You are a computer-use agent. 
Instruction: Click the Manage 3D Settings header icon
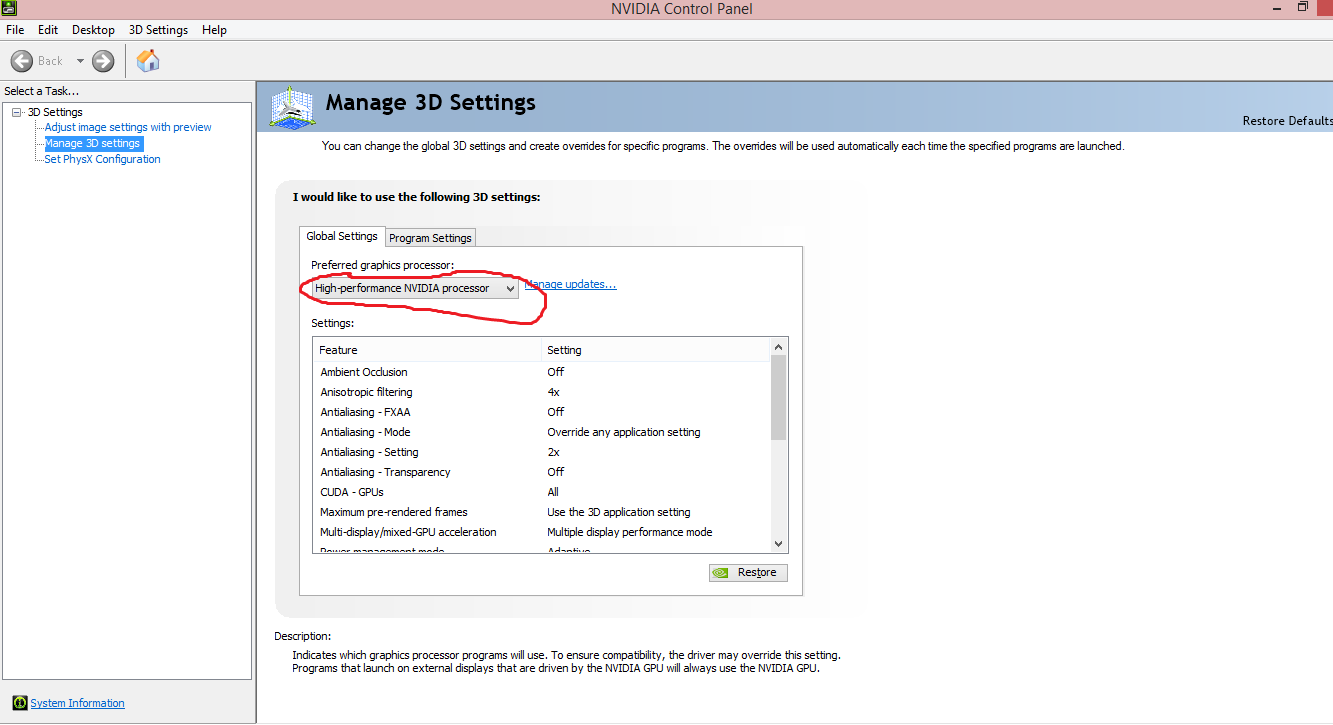[x=294, y=106]
